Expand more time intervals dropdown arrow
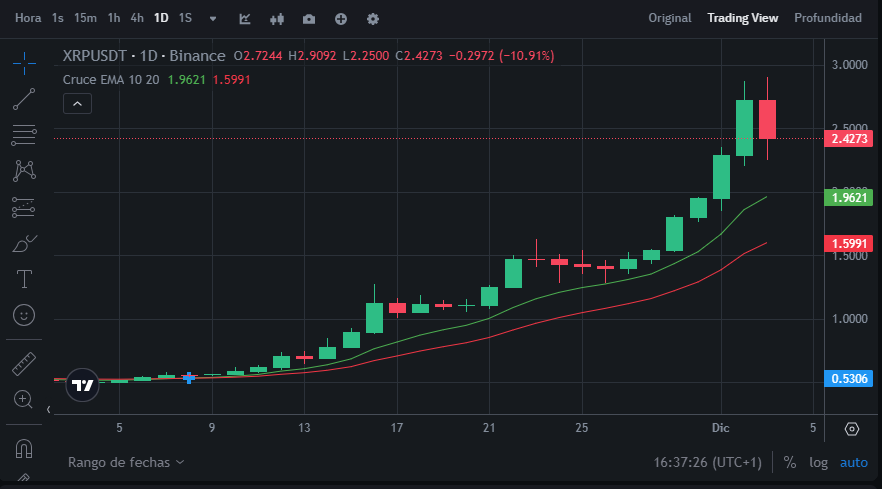The height and width of the screenshot is (489, 882). click(x=213, y=19)
